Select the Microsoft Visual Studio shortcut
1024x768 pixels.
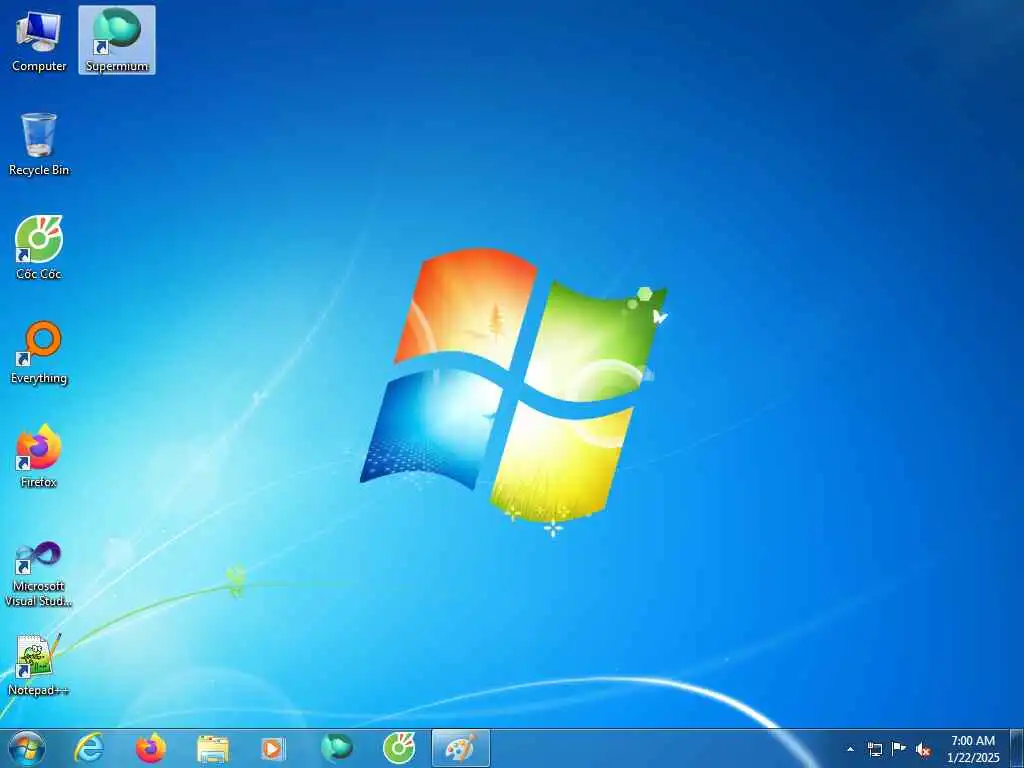pyautogui.click(x=39, y=574)
